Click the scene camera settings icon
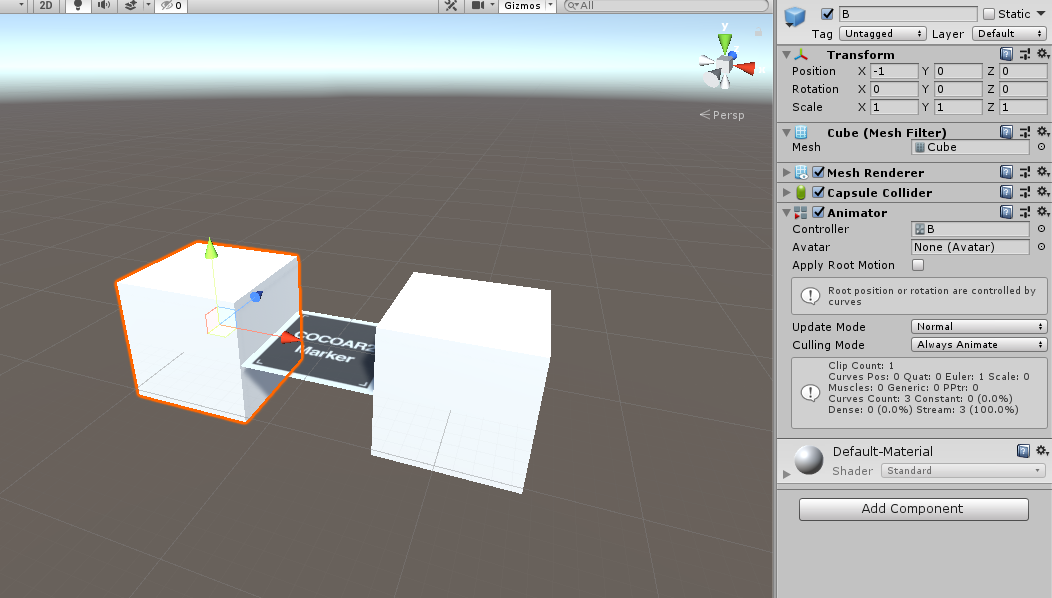 (477, 5)
